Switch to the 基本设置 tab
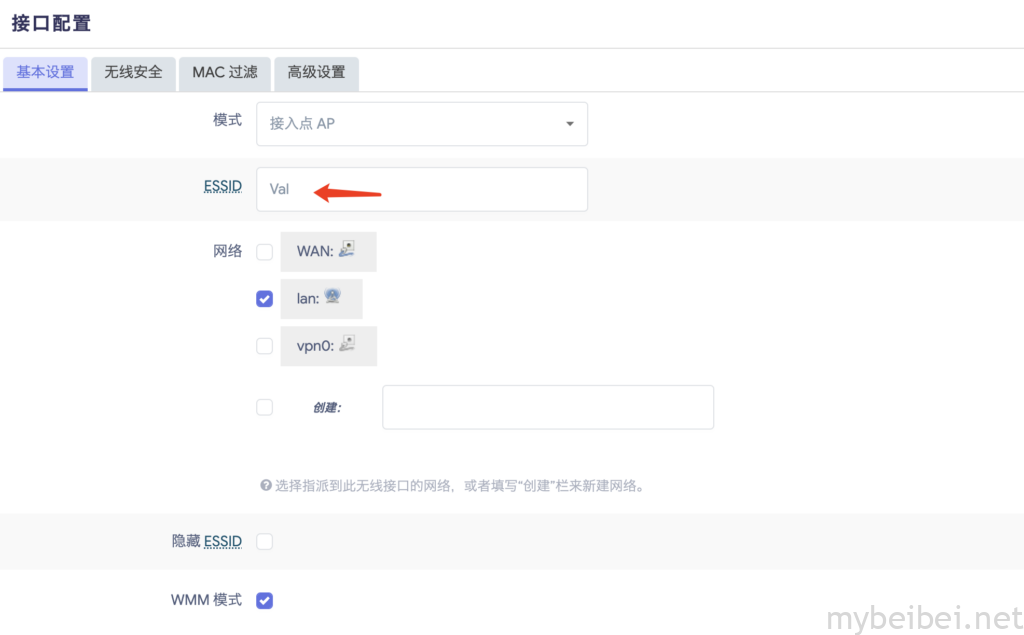 pyautogui.click(x=45, y=72)
